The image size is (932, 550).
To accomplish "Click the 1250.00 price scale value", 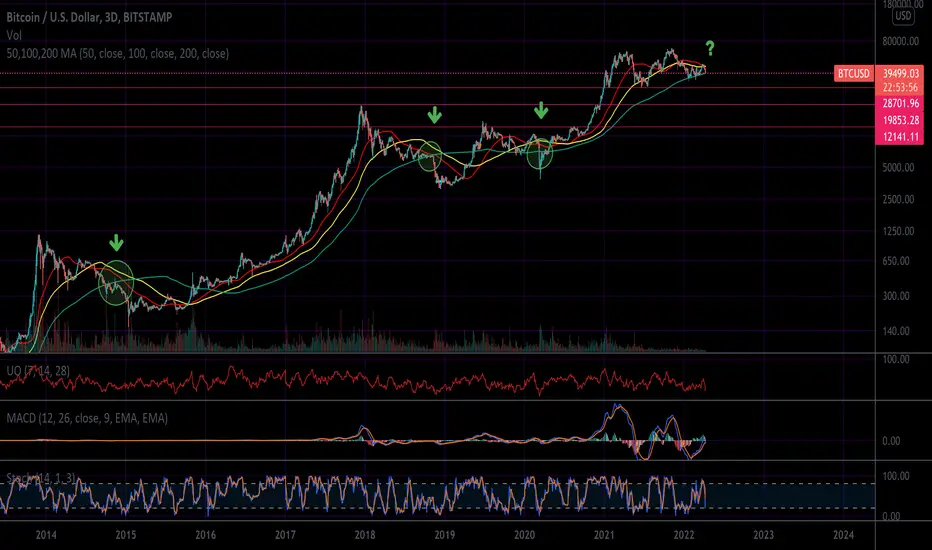I will click(x=898, y=231).
